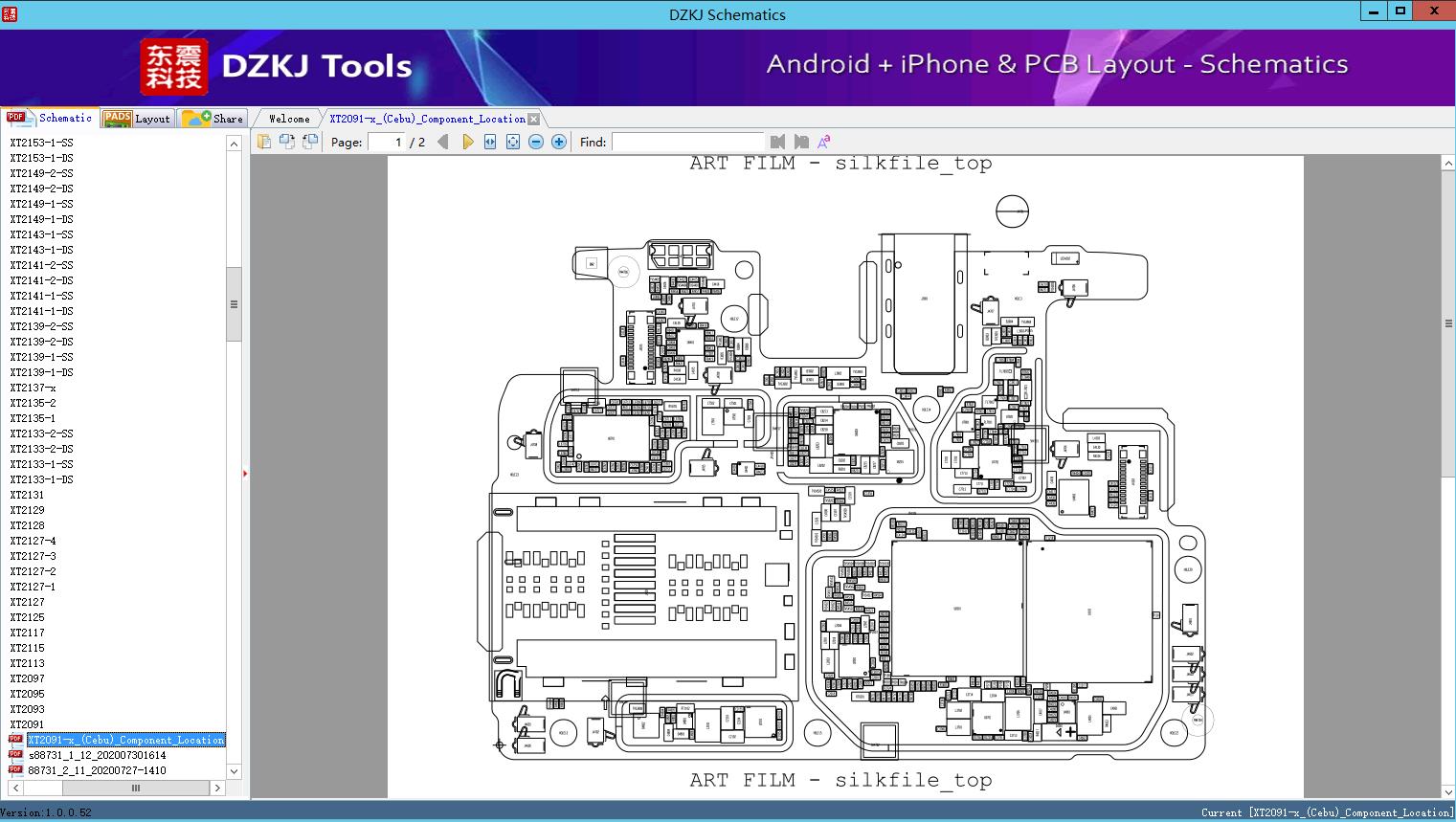Click the find next icon
1456x822 pixels.
(801, 142)
